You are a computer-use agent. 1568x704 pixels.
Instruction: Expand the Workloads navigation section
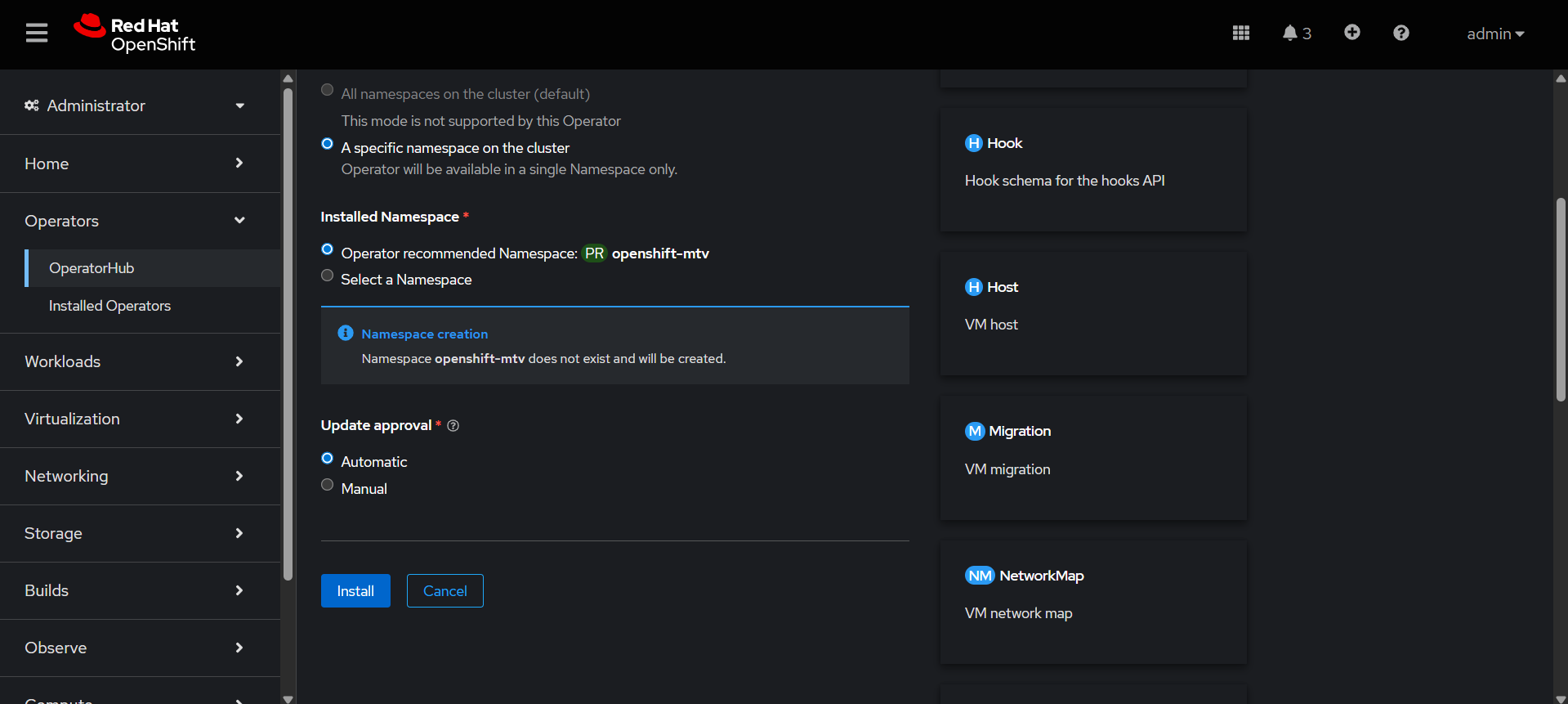(x=135, y=361)
